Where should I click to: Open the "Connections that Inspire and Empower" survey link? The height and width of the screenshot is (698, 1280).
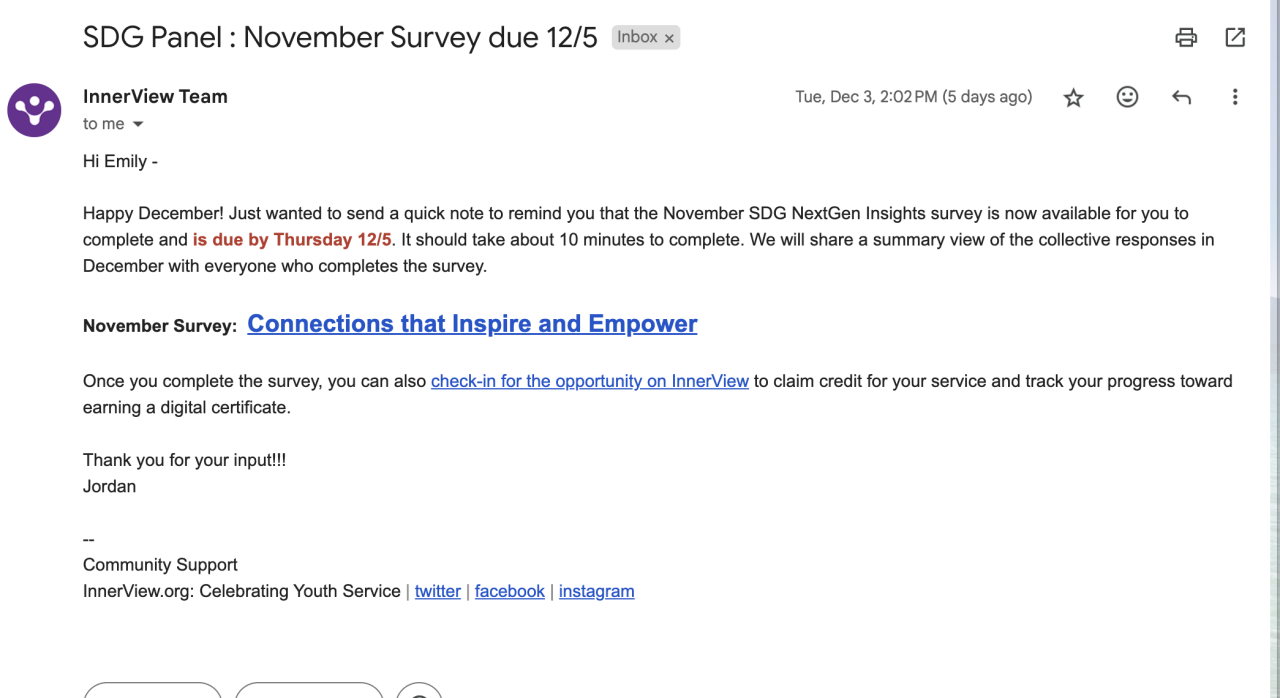click(x=472, y=324)
